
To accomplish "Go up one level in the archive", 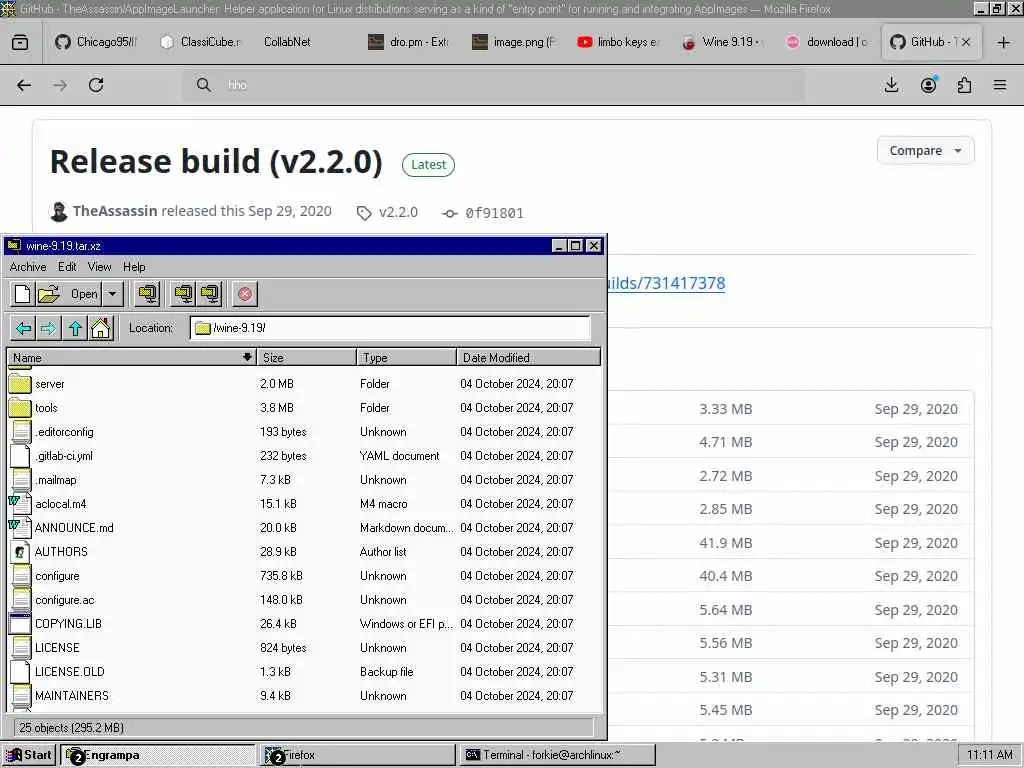I will [75, 328].
